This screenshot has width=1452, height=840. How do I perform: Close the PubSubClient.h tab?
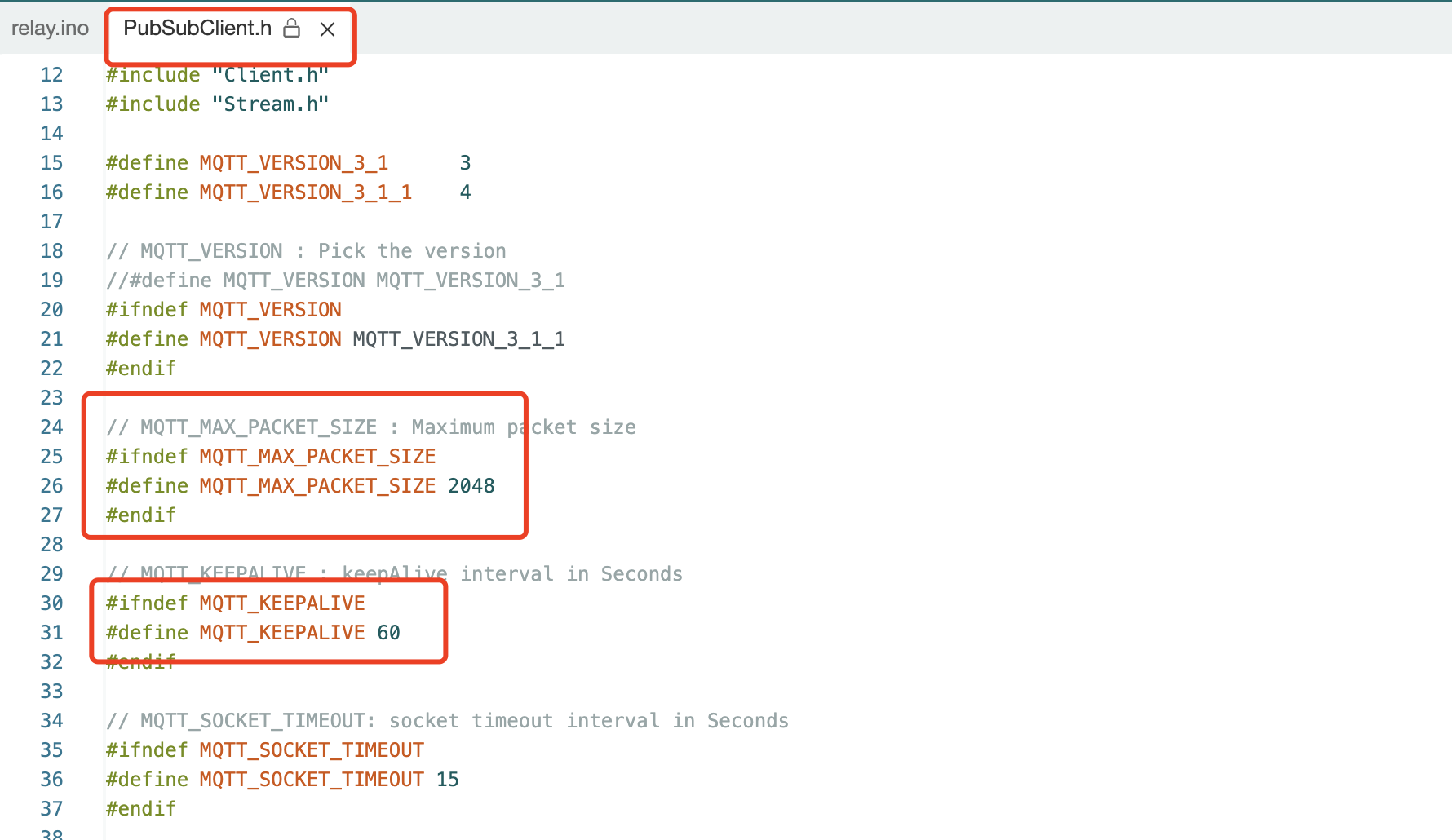tap(327, 29)
